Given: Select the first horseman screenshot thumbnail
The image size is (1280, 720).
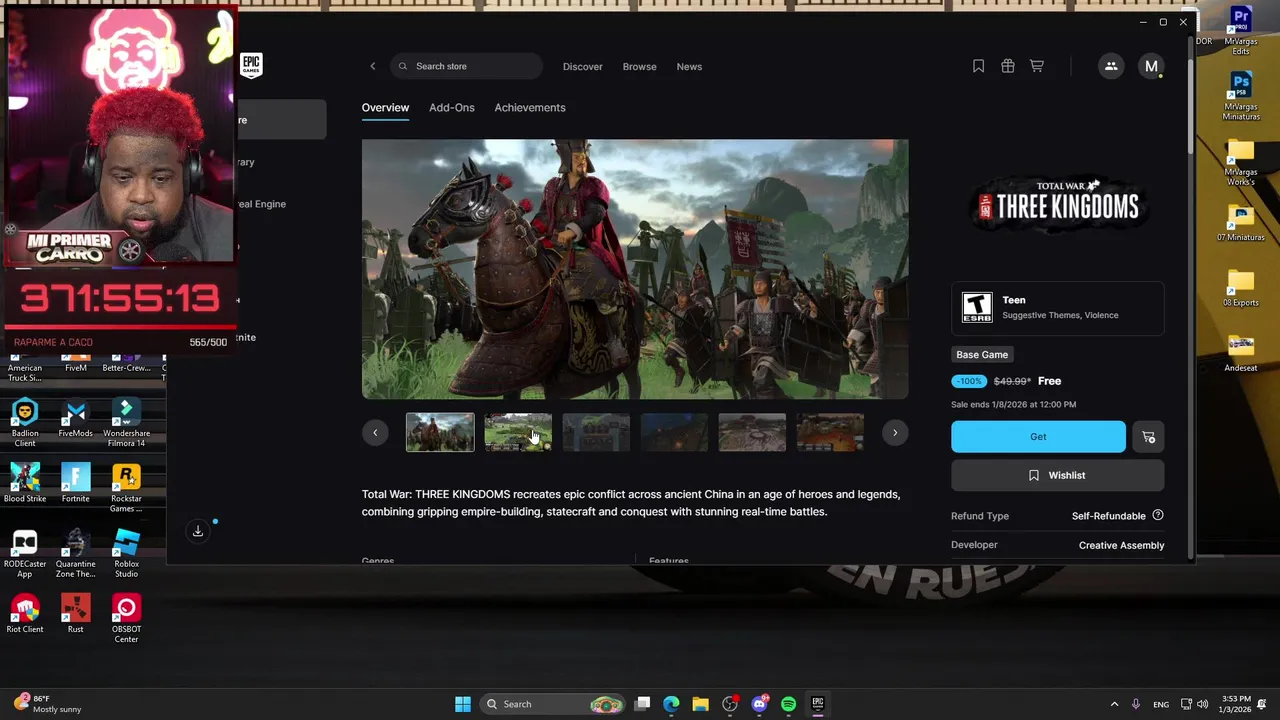Looking at the screenshot, I should click(440, 432).
